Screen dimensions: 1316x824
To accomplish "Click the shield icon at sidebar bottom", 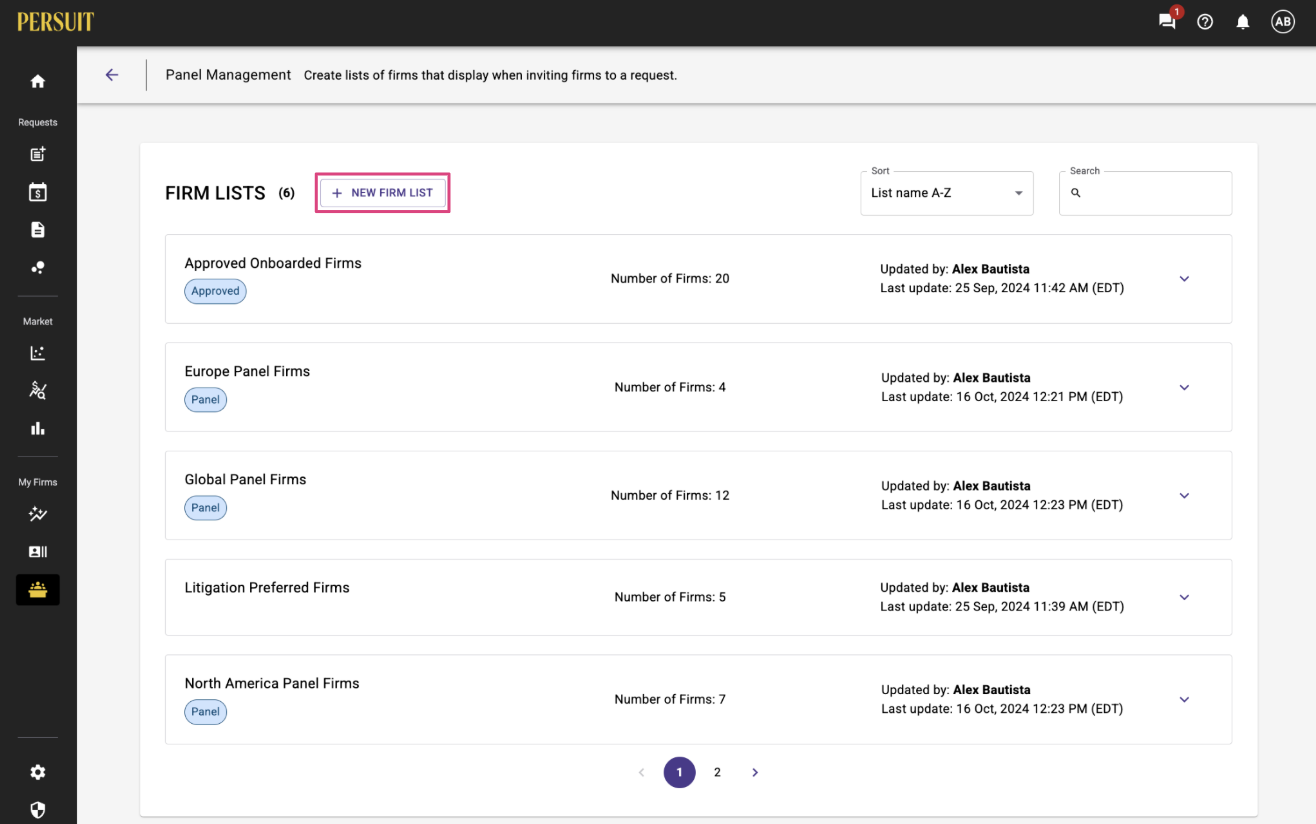I will [x=38, y=810].
